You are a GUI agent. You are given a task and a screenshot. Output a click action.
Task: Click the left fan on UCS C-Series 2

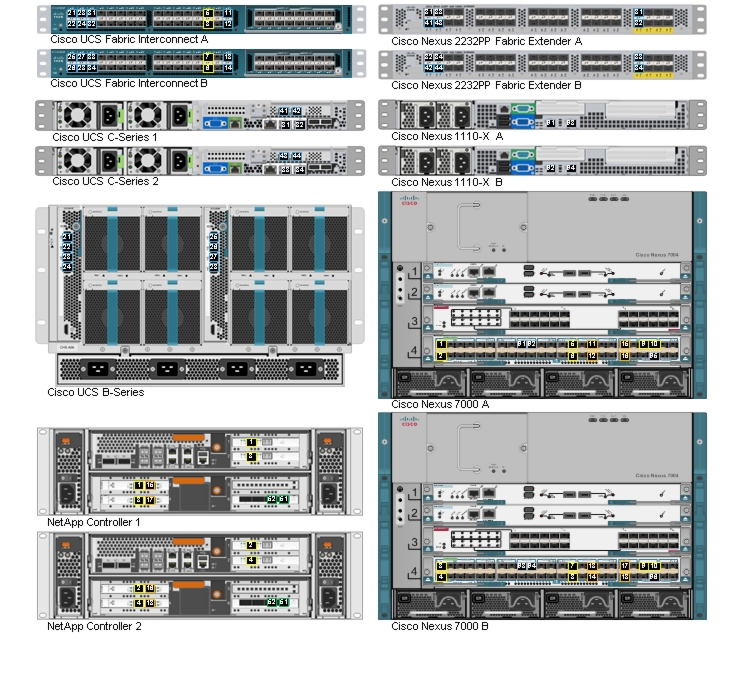(x=77, y=161)
